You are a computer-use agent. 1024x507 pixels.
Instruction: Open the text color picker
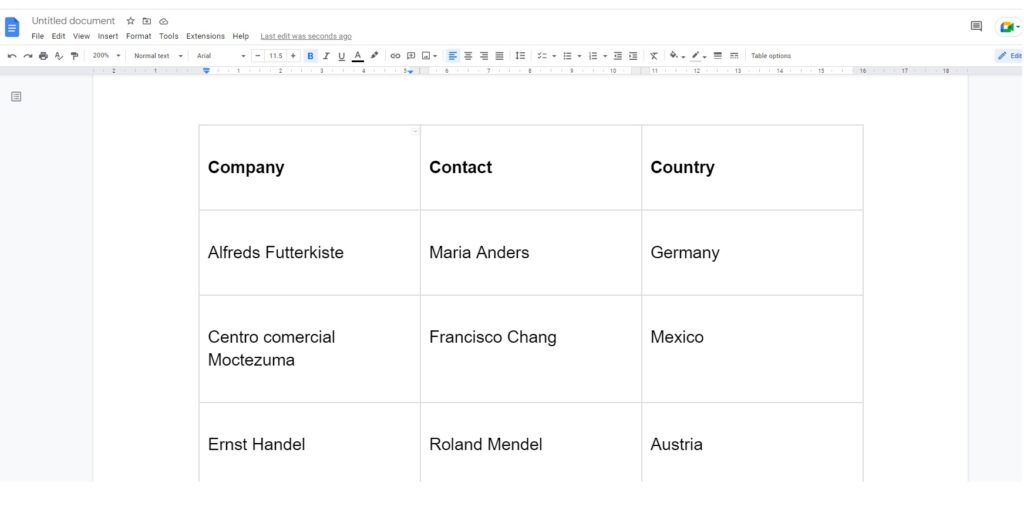[357, 56]
